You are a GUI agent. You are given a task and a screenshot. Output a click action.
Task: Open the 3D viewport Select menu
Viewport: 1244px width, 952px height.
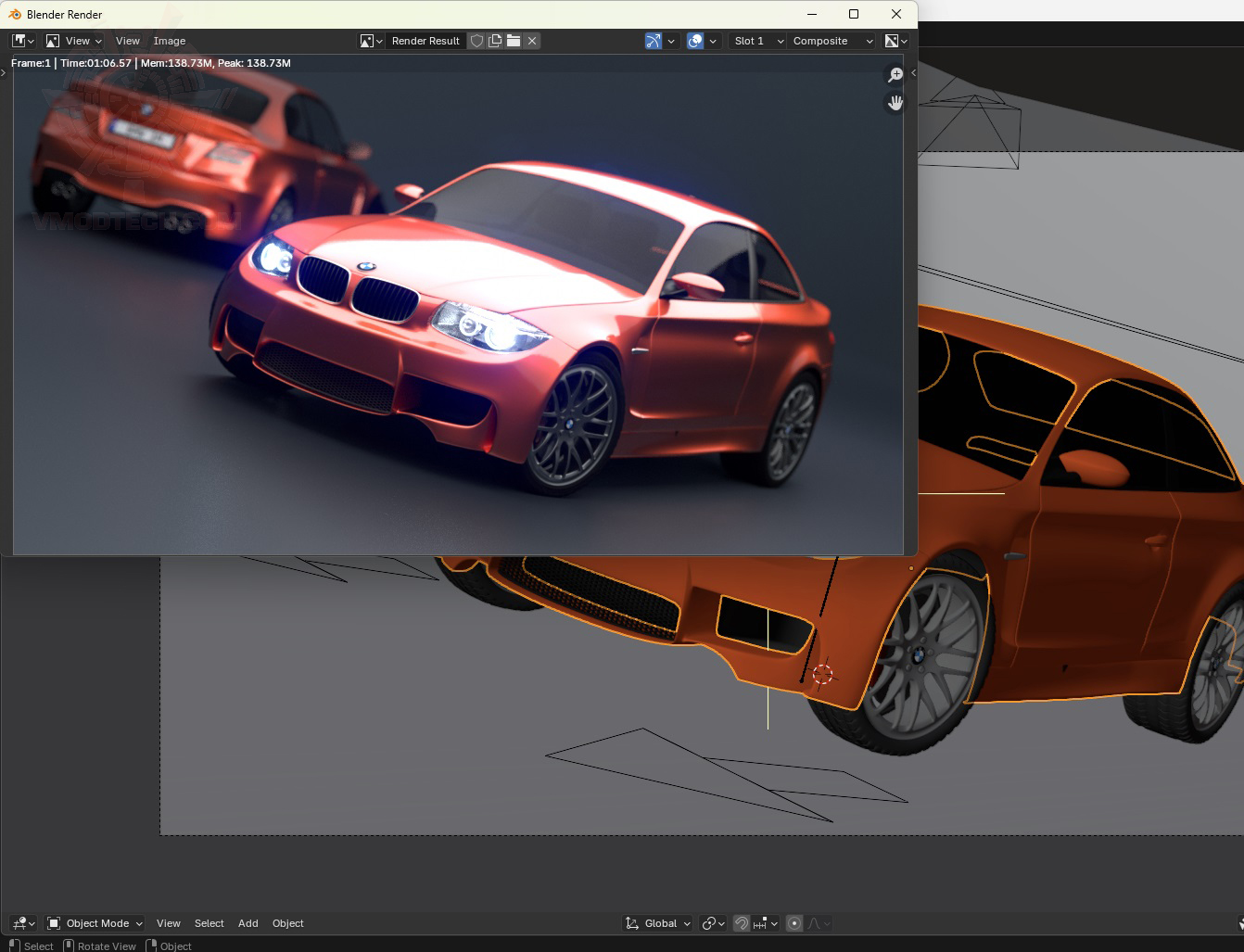(209, 923)
